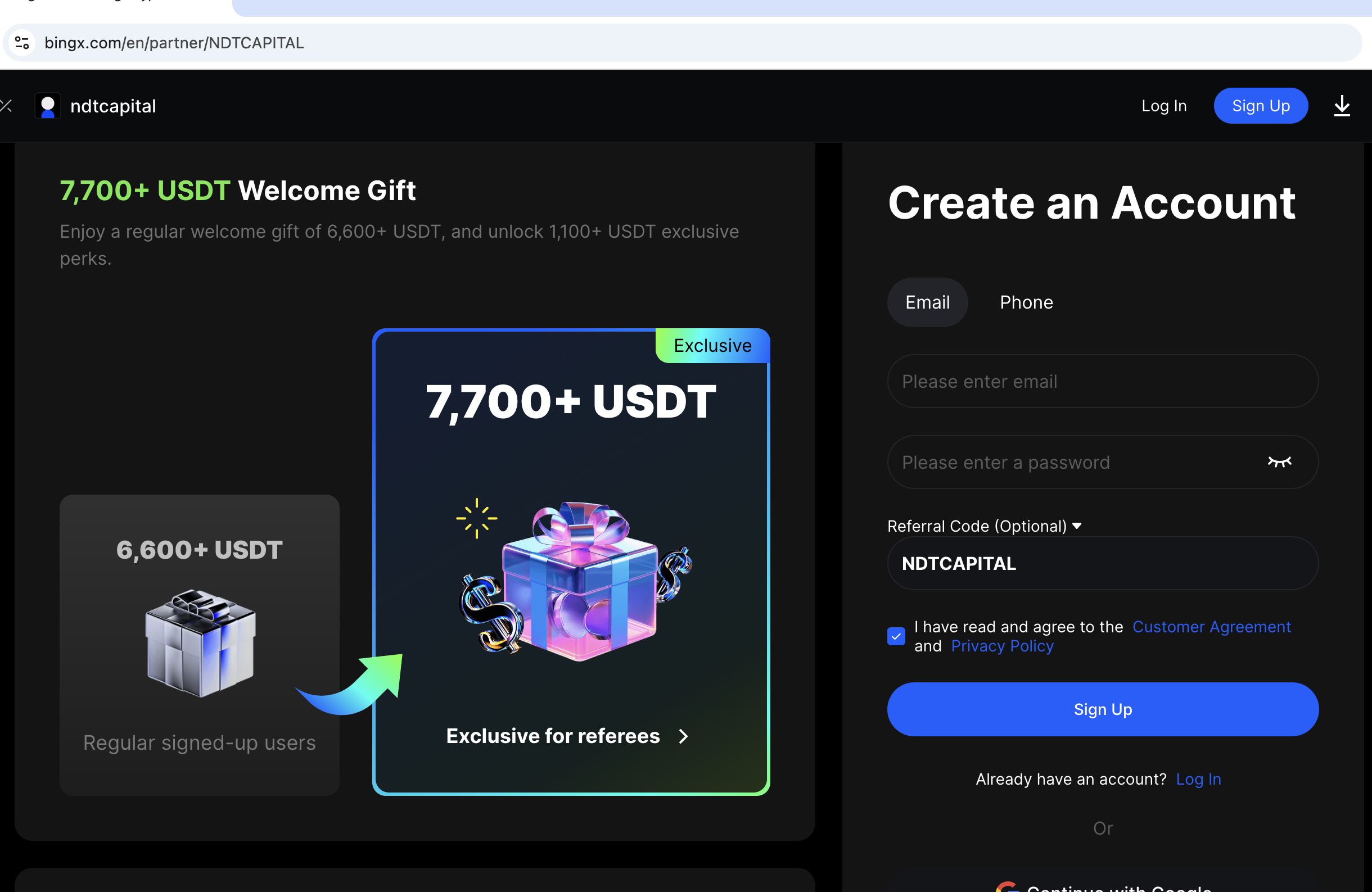Click the large blue Sign Up button
The height and width of the screenshot is (892, 1372).
coord(1102,709)
